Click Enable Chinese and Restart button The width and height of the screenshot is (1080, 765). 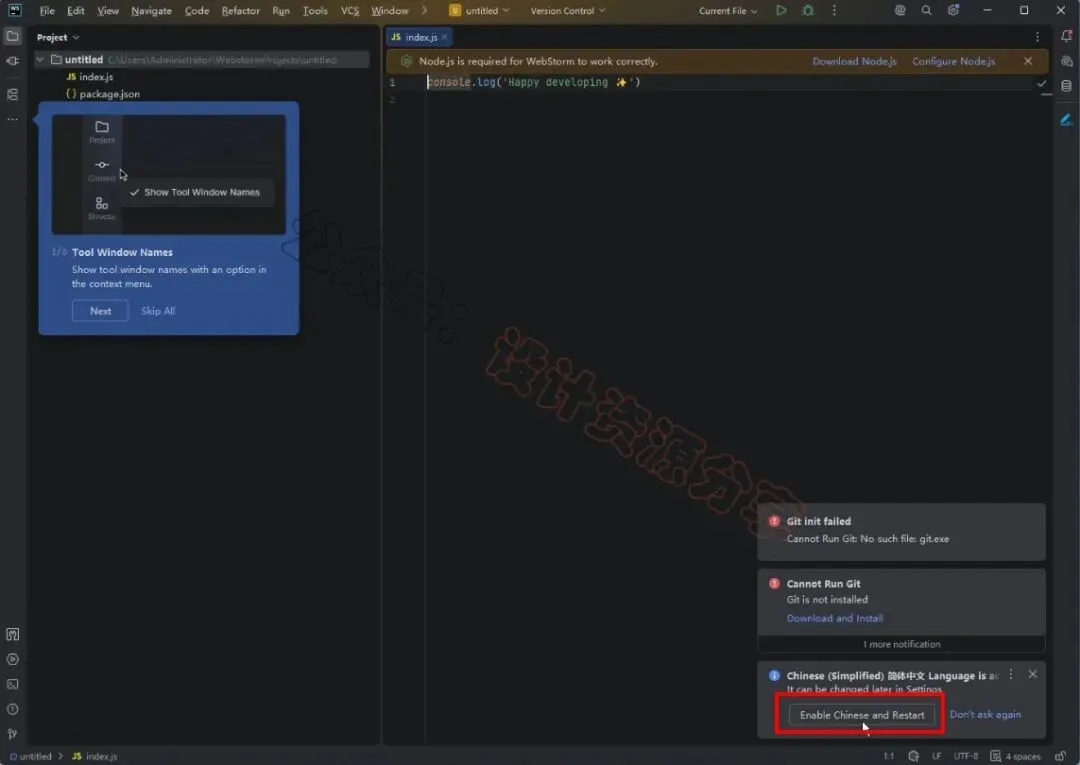862,715
